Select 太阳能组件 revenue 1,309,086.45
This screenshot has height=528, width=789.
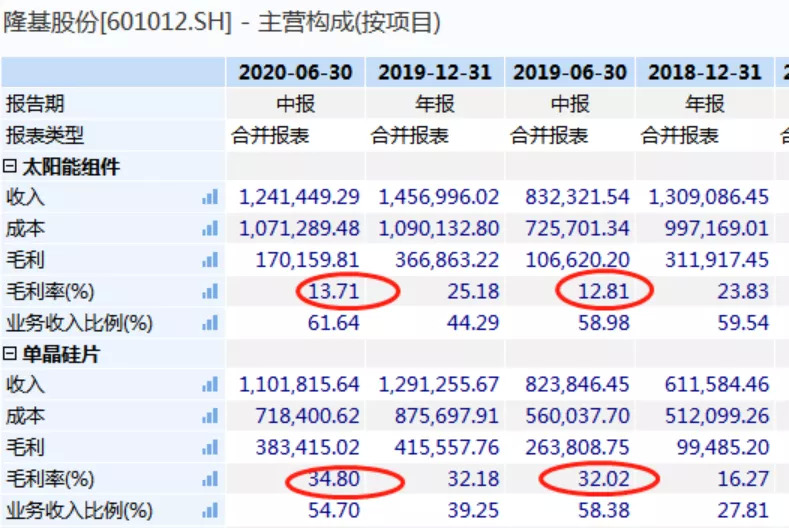pos(709,197)
